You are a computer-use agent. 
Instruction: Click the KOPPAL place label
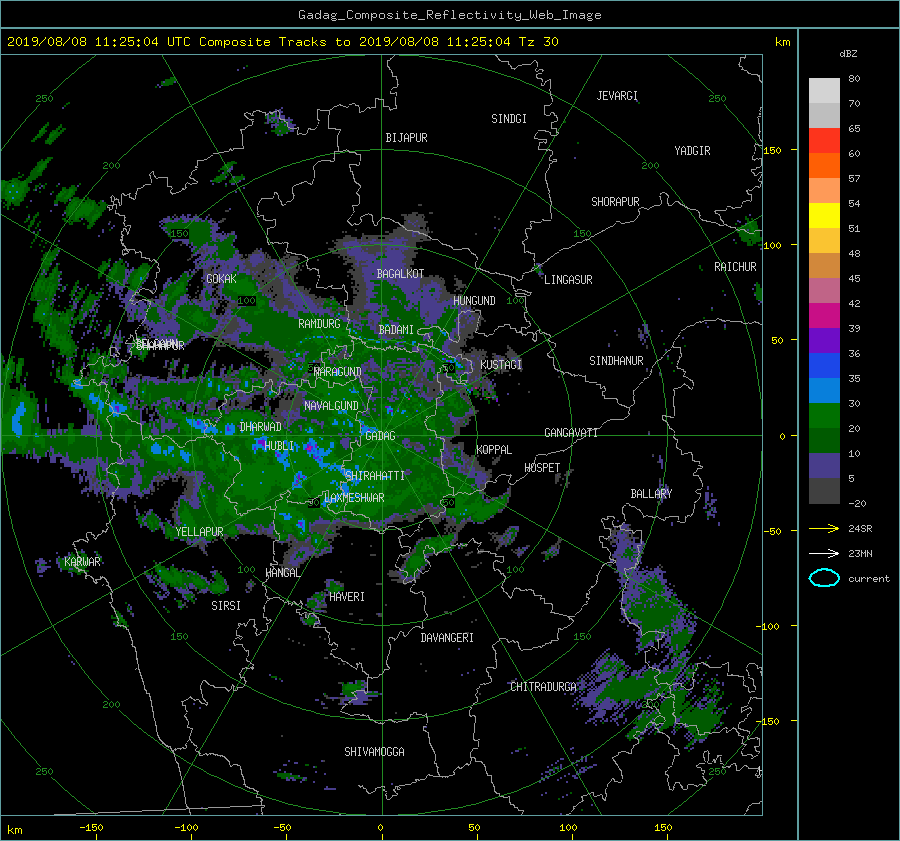494,449
